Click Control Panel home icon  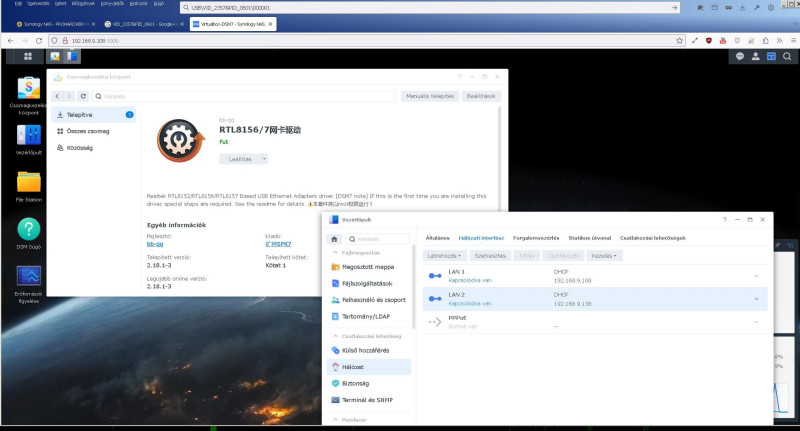[x=334, y=239]
